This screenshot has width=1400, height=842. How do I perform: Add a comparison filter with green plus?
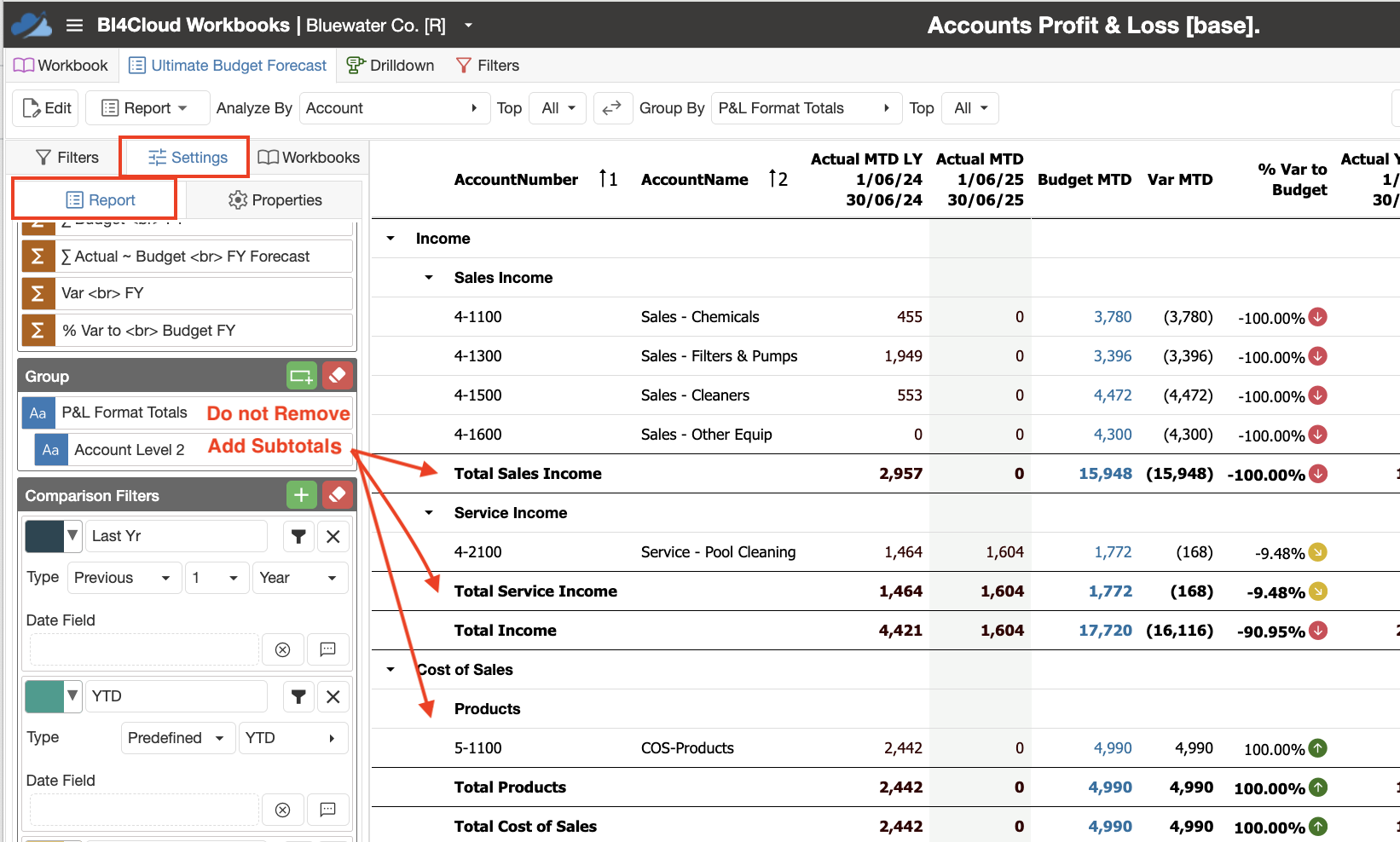pyautogui.click(x=301, y=495)
